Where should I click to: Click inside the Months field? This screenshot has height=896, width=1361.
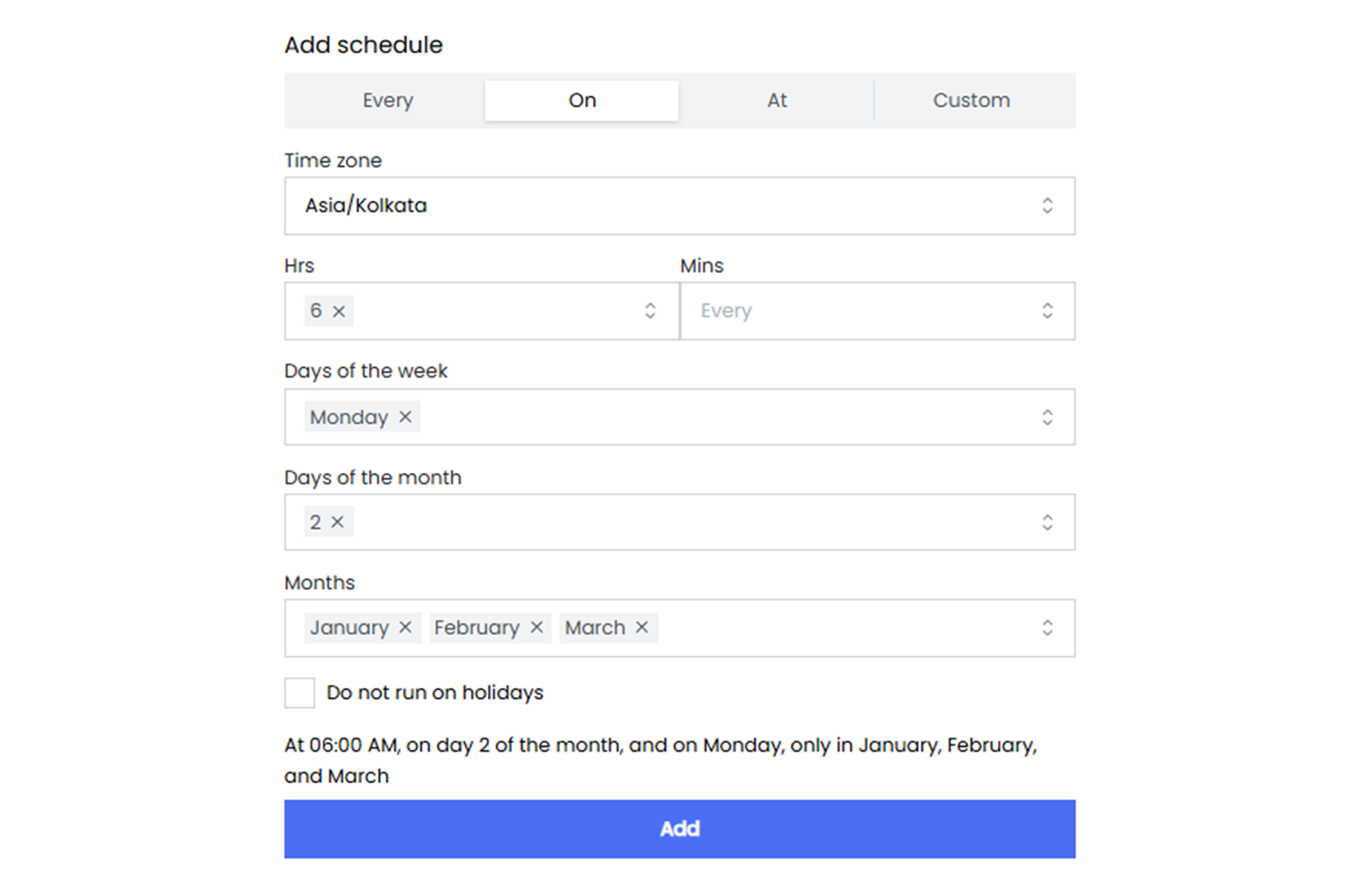(841, 628)
